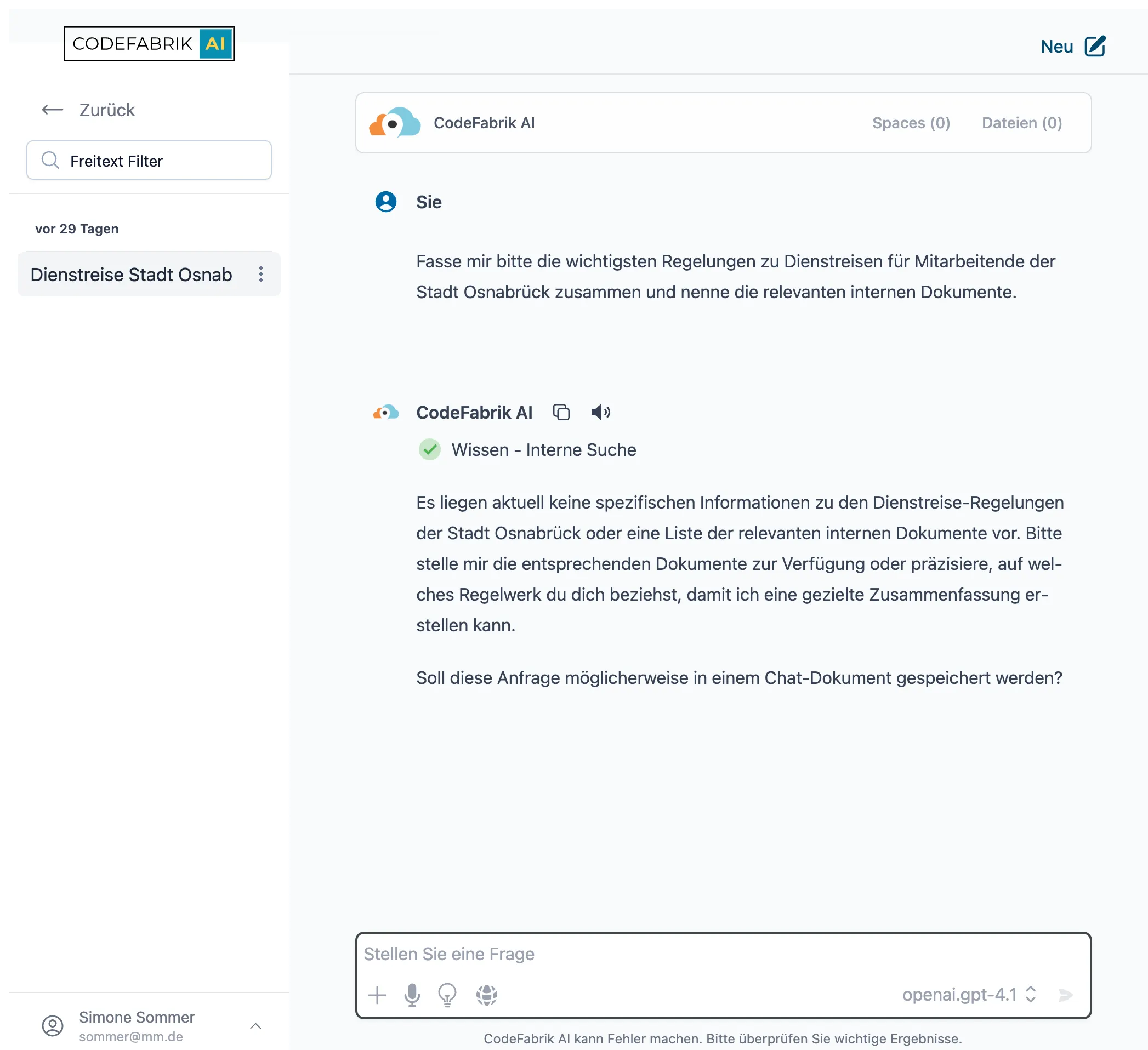Toggle the globe web search icon
Image resolution: width=1148 pixels, height=1050 pixels.
tap(486, 995)
